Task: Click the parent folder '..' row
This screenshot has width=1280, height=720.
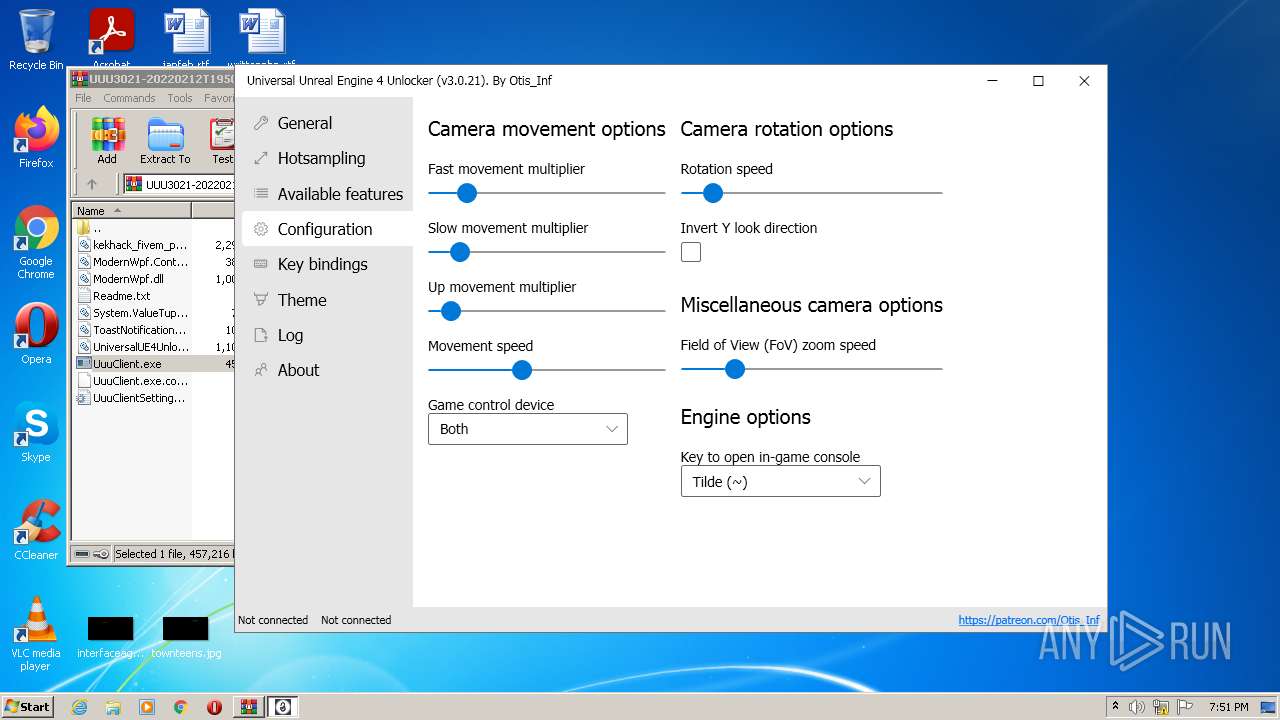Action: (x=154, y=228)
